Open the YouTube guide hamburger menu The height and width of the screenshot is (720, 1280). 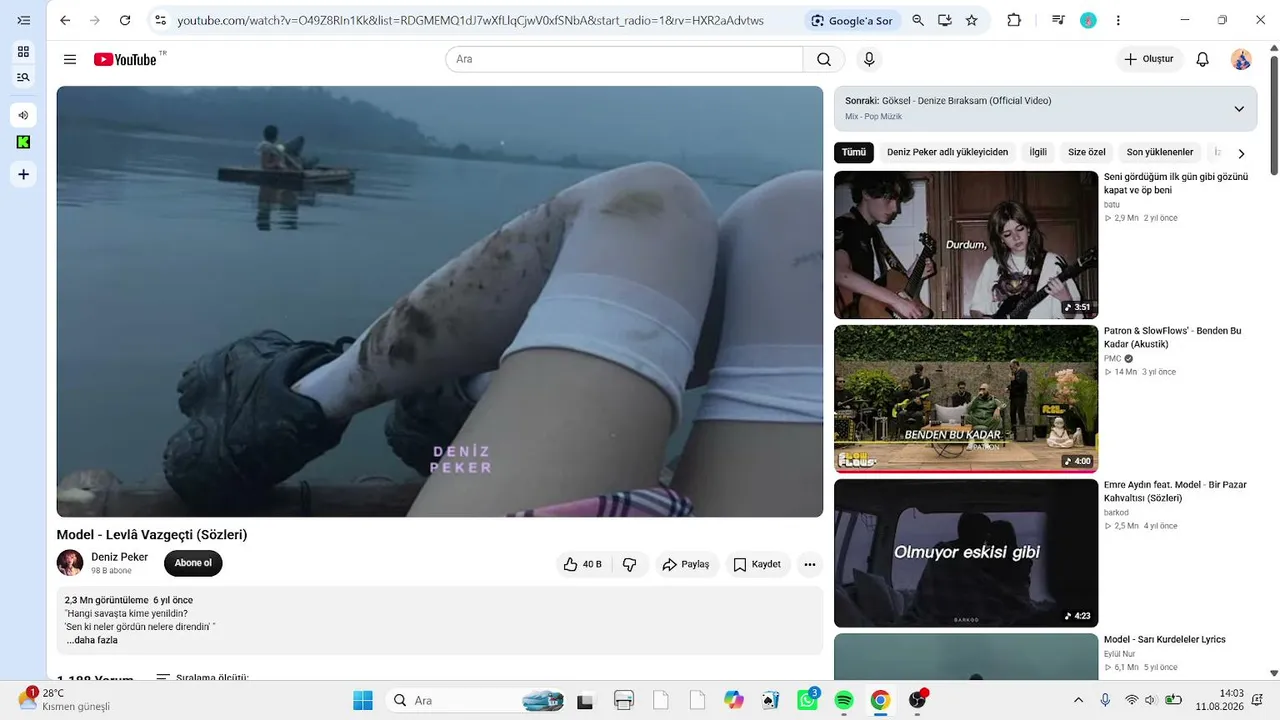coord(70,59)
